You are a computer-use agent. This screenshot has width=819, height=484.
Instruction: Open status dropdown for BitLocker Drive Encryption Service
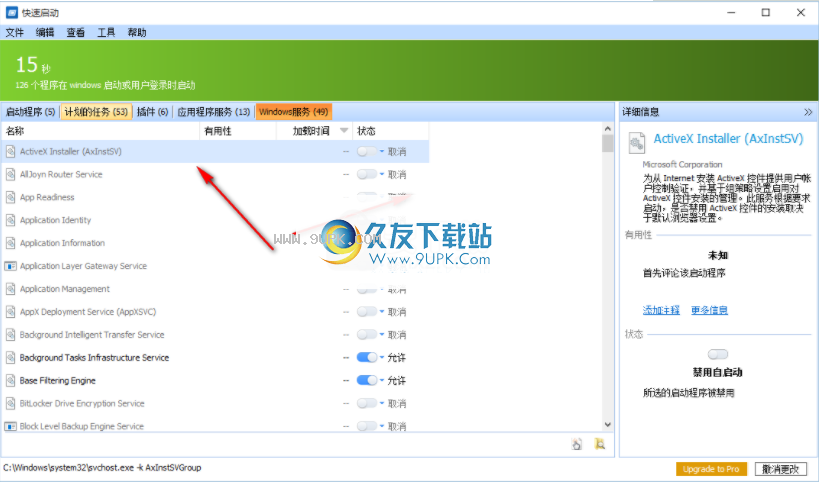382,404
